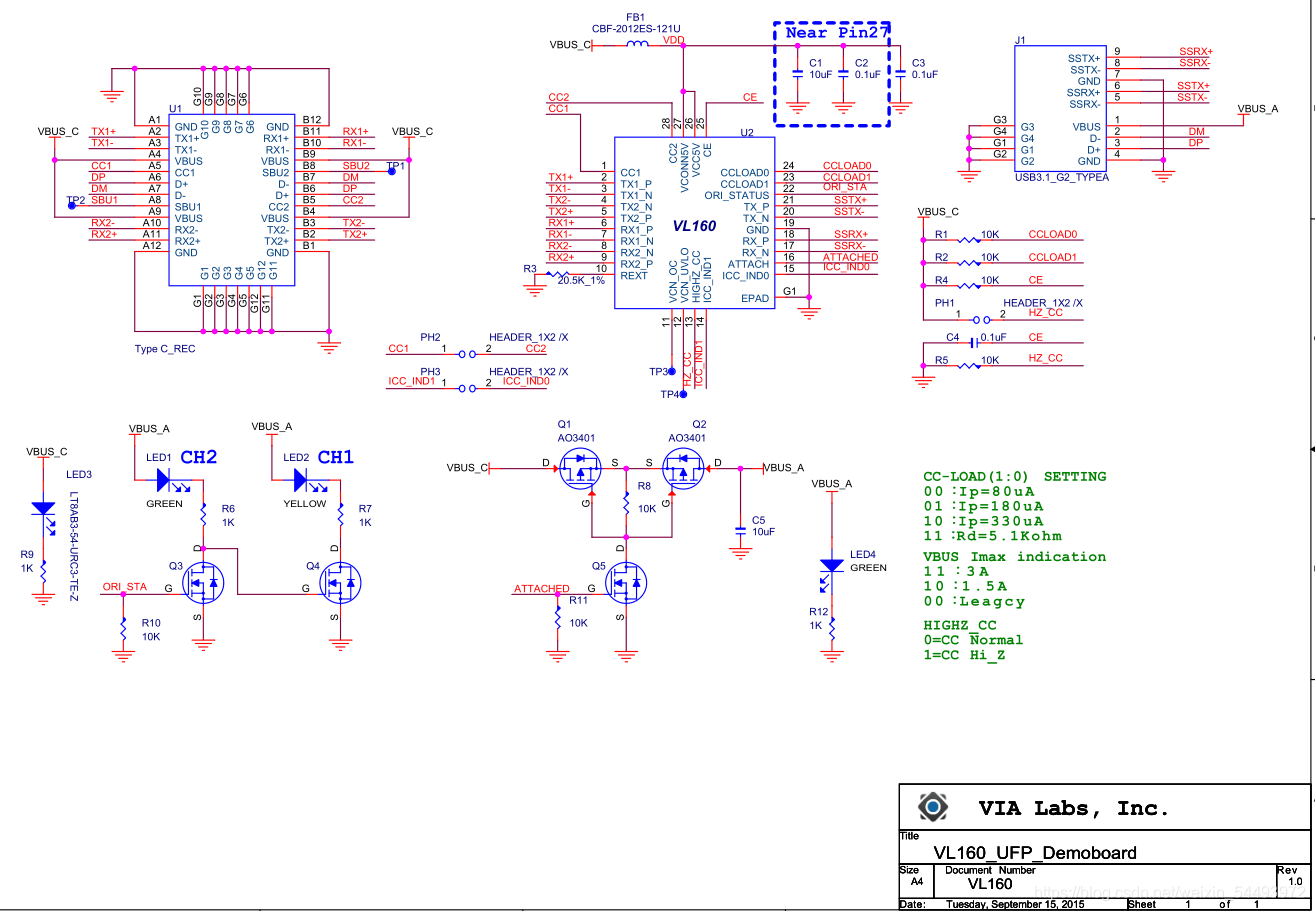1315x911 pixels.
Task: Click the USB3.1_G2_TYPEA connector label
Action: (1061, 177)
